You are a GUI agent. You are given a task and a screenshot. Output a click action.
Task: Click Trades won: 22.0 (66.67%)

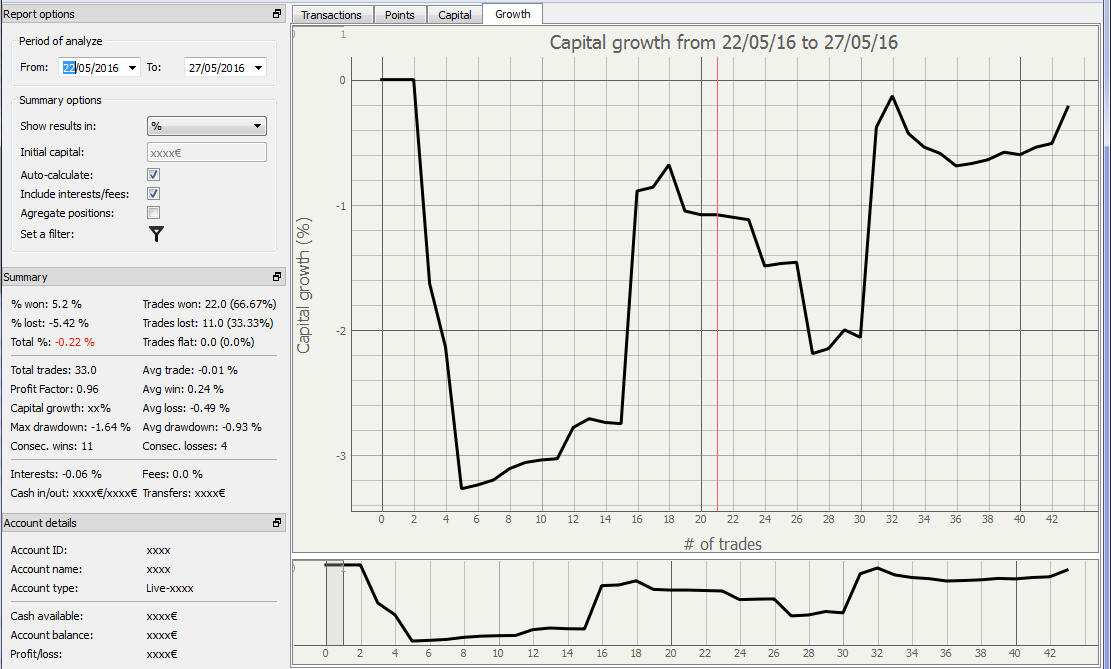click(209, 304)
